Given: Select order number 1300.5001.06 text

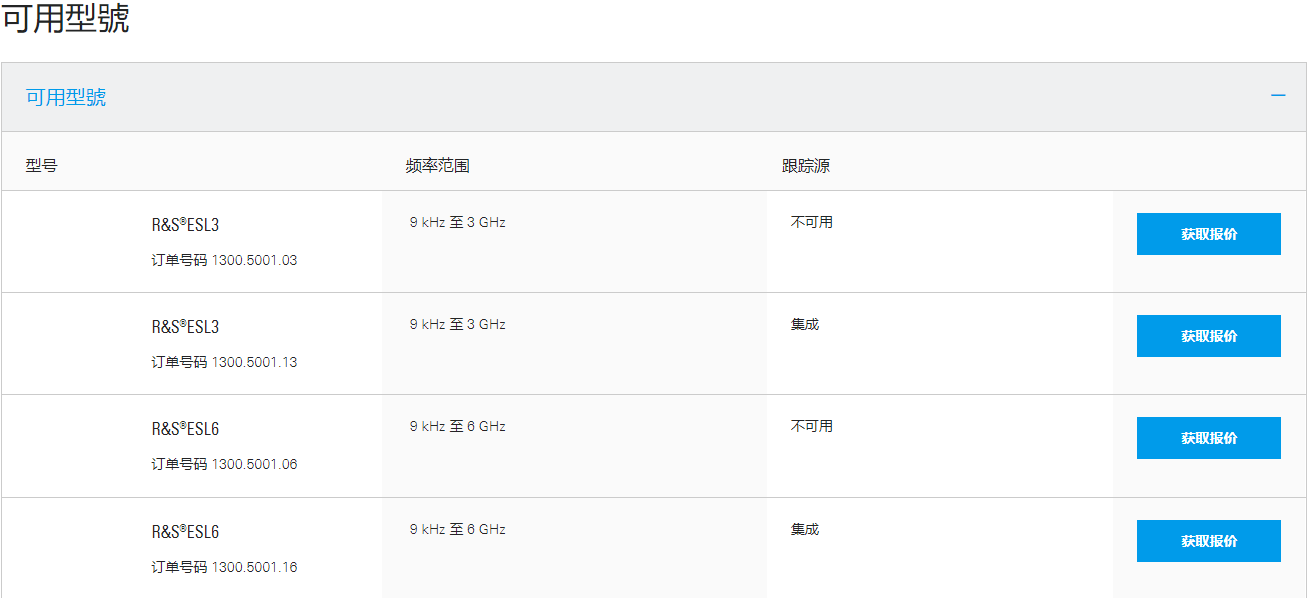Looking at the screenshot, I should pos(254,464).
